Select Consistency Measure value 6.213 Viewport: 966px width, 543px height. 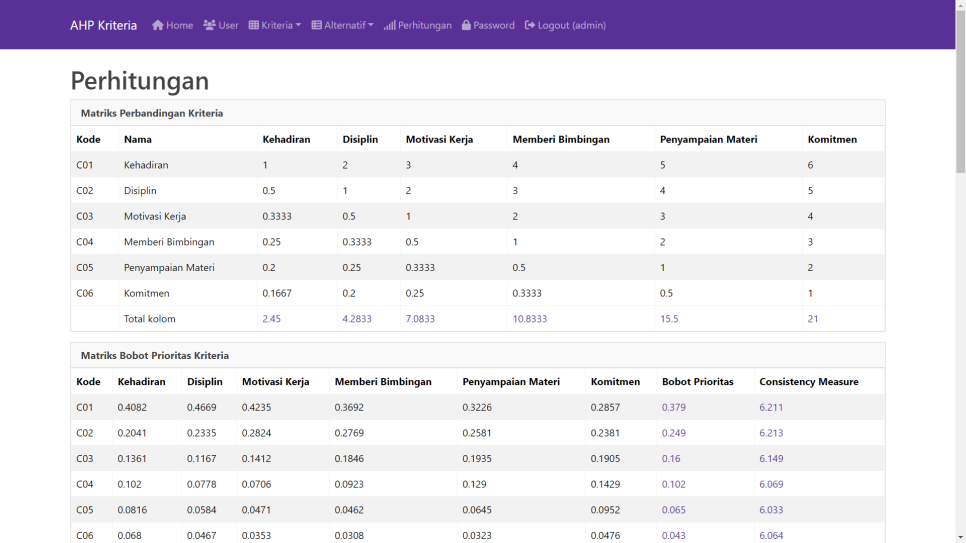pyautogui.click(x=771, y=433)
